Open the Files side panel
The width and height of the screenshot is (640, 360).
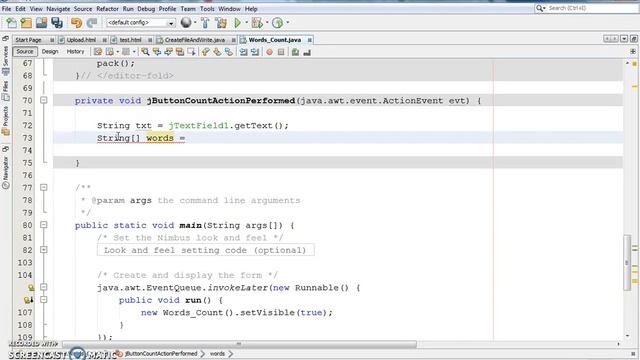tap(5, 91)
